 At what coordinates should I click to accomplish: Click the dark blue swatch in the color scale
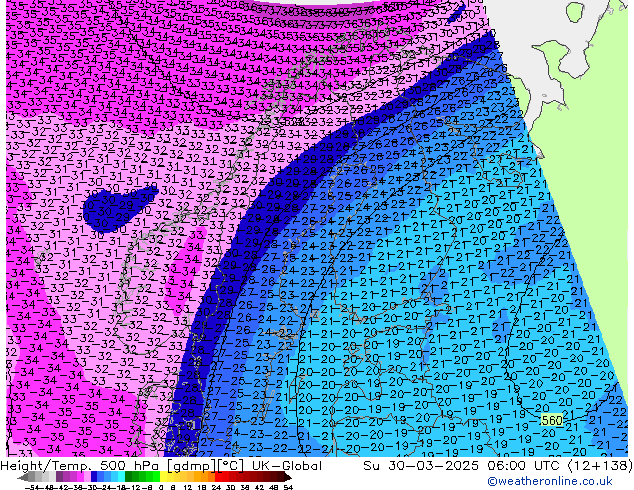coord(94,477)
